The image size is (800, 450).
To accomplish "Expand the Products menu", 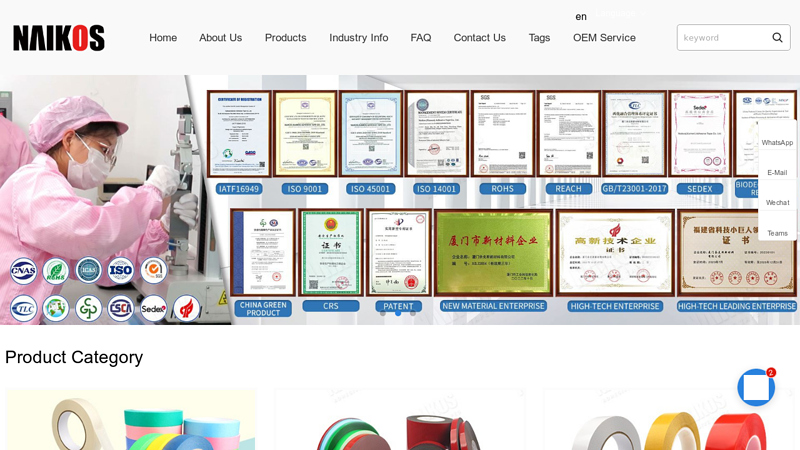I will [285, 38].
